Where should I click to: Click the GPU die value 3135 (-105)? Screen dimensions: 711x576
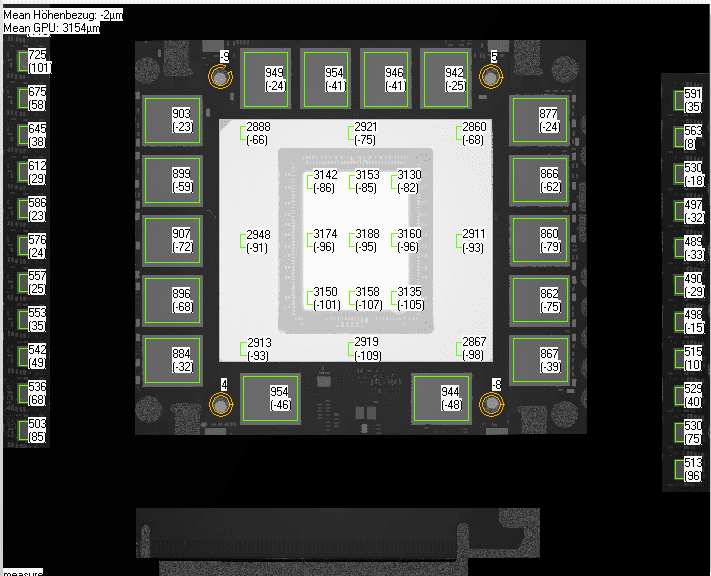click(x=411, y=298)
